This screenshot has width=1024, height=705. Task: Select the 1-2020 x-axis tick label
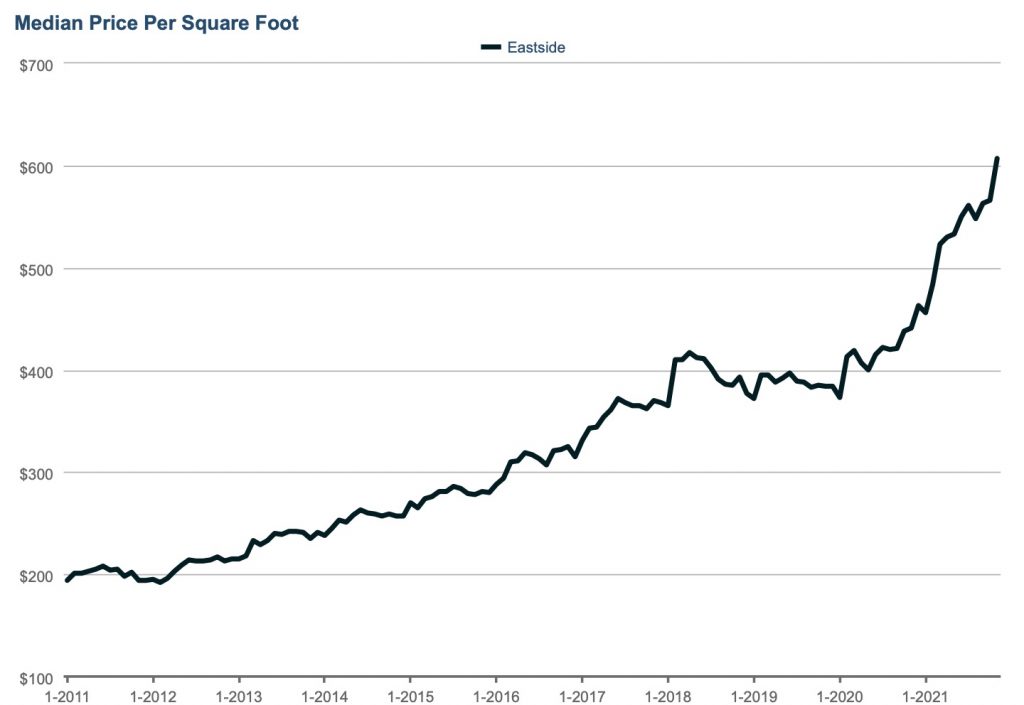tap(839, 695)
